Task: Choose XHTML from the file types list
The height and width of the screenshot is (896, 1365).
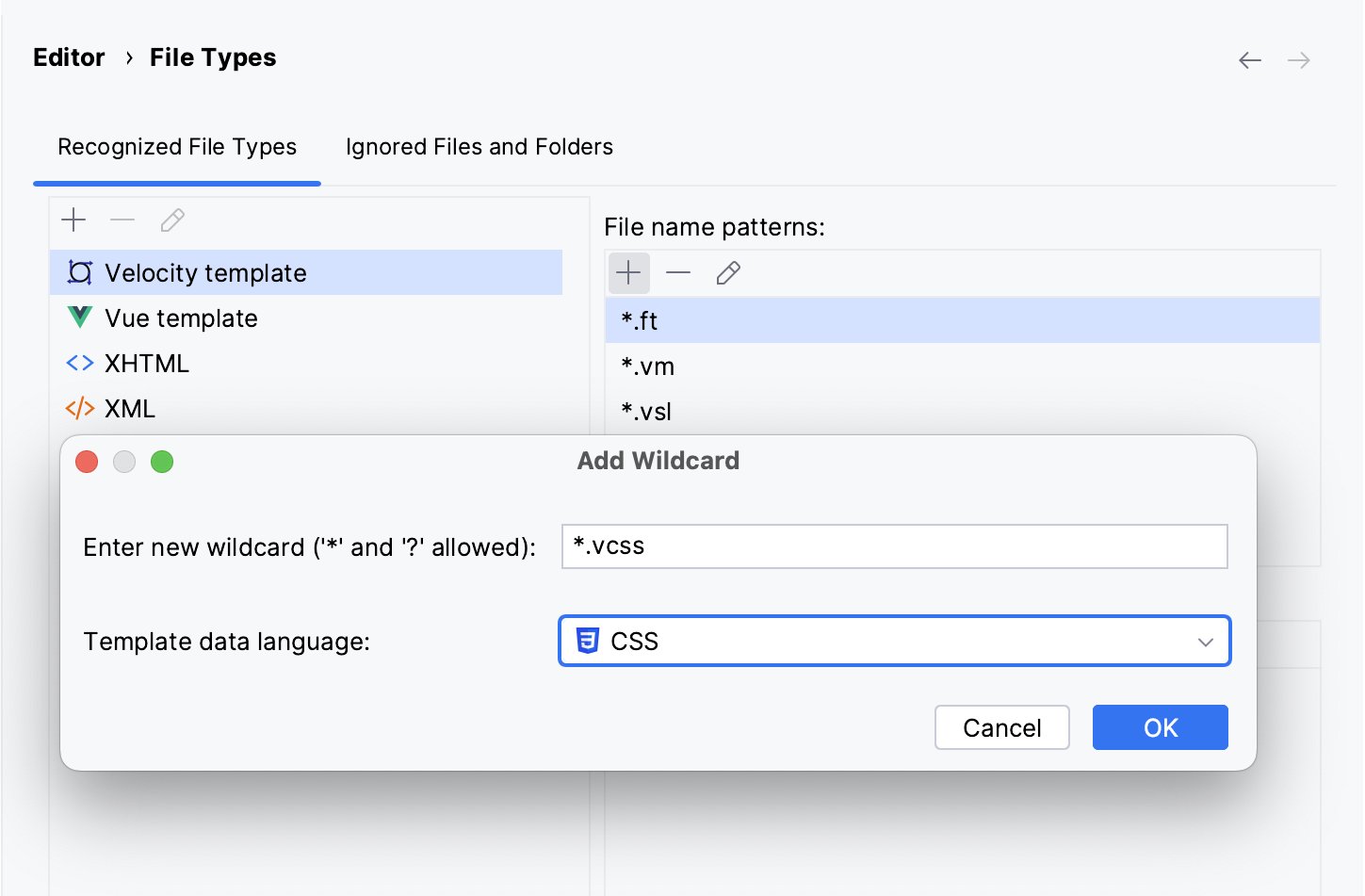Action: (147, 364)
